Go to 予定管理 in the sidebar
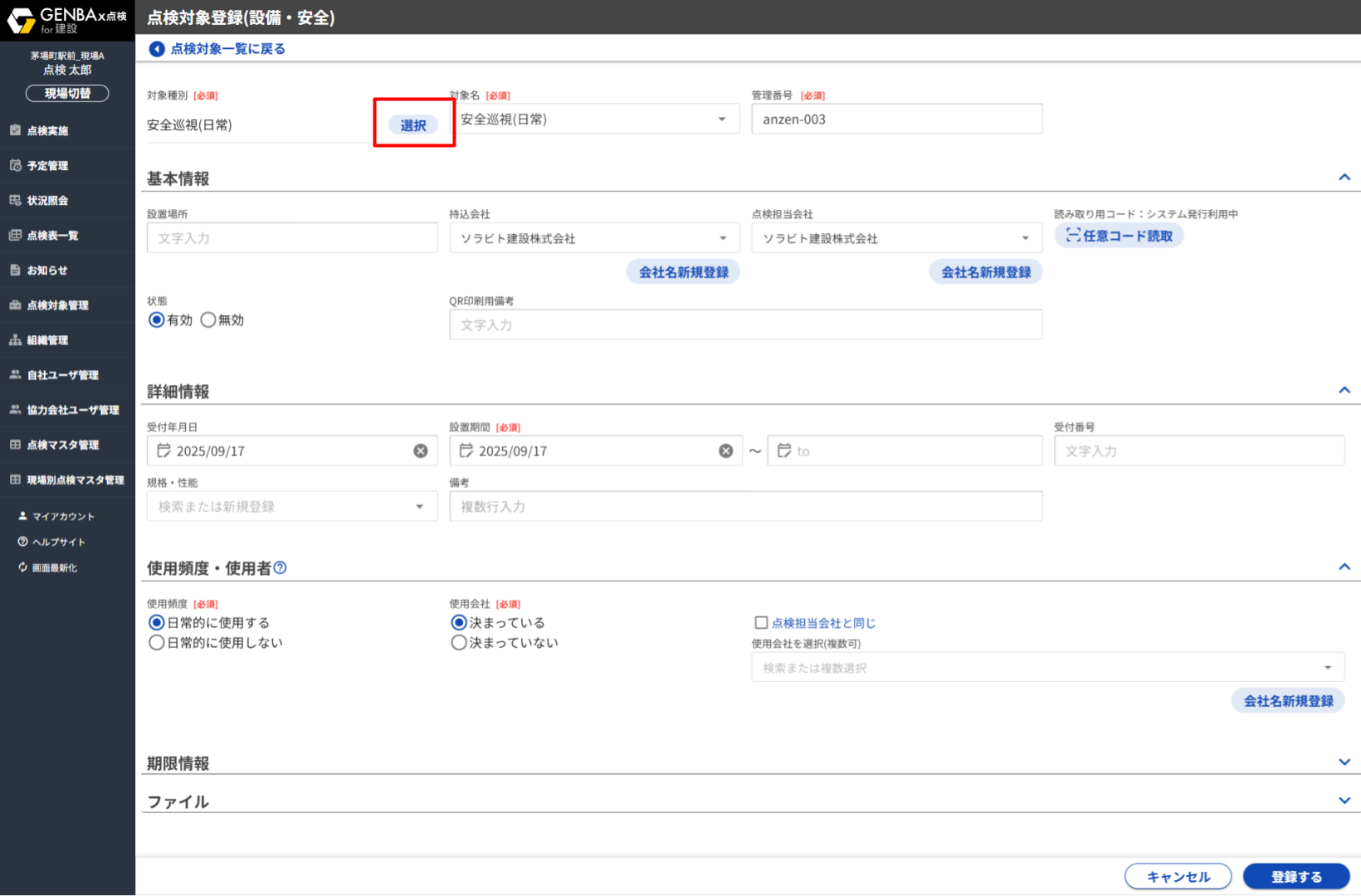1361x896 pixels. pos(47,166)
